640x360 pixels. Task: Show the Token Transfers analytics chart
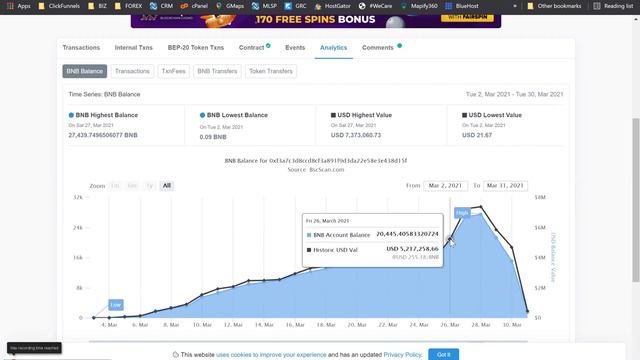(x=271, y=71)
